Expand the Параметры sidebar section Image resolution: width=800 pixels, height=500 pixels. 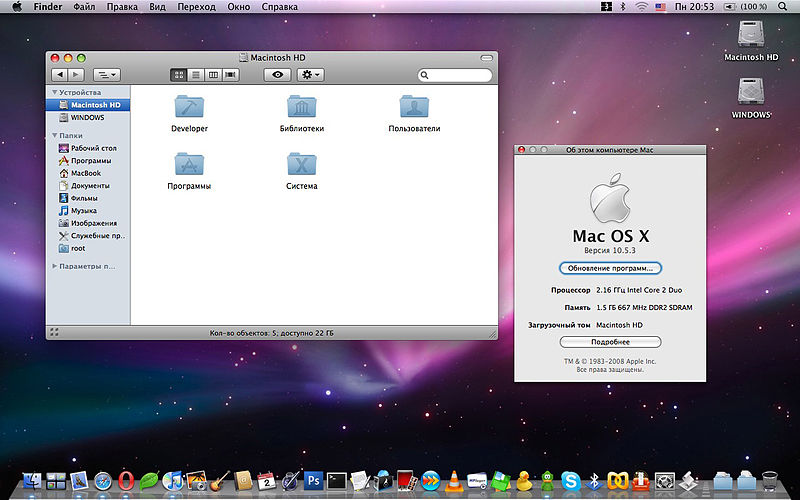[x=54, y=267]
